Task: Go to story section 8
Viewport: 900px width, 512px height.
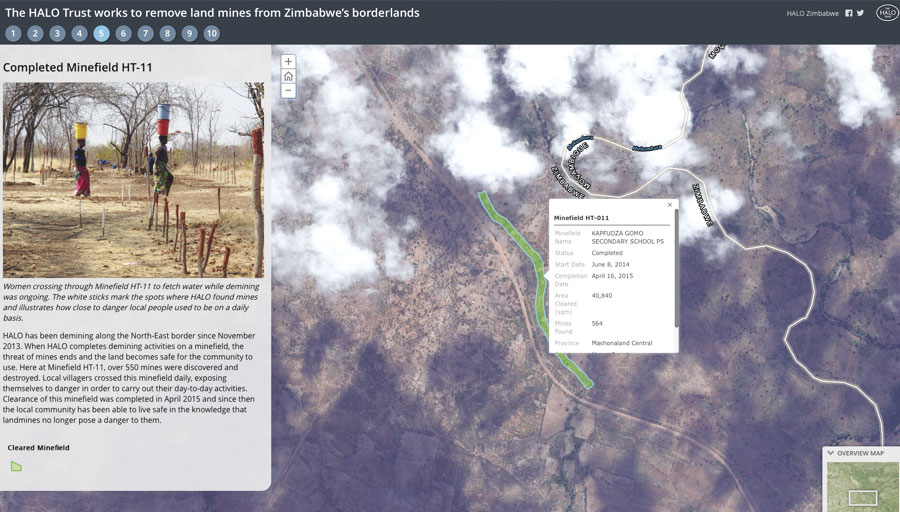Action: pos(167,33)
